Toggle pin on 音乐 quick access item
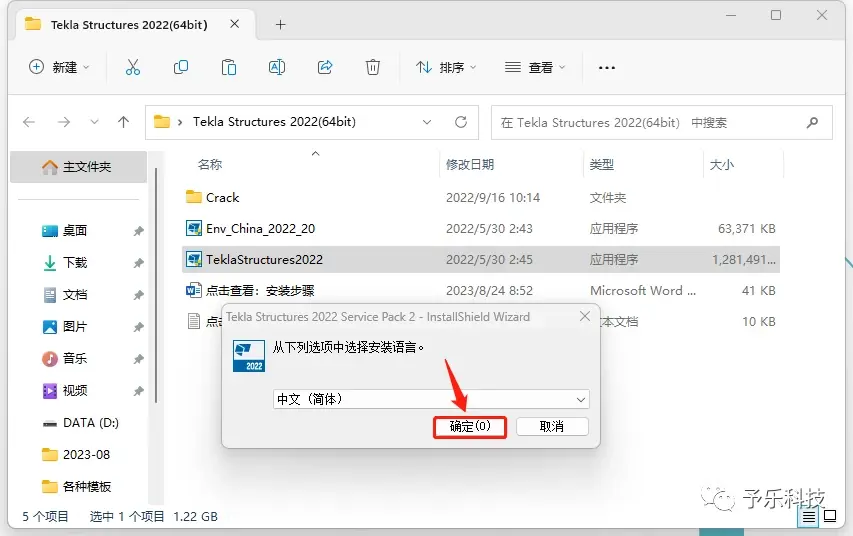This screenshot has height=536, width=853. pyautogui.click(x=138, y=359)
